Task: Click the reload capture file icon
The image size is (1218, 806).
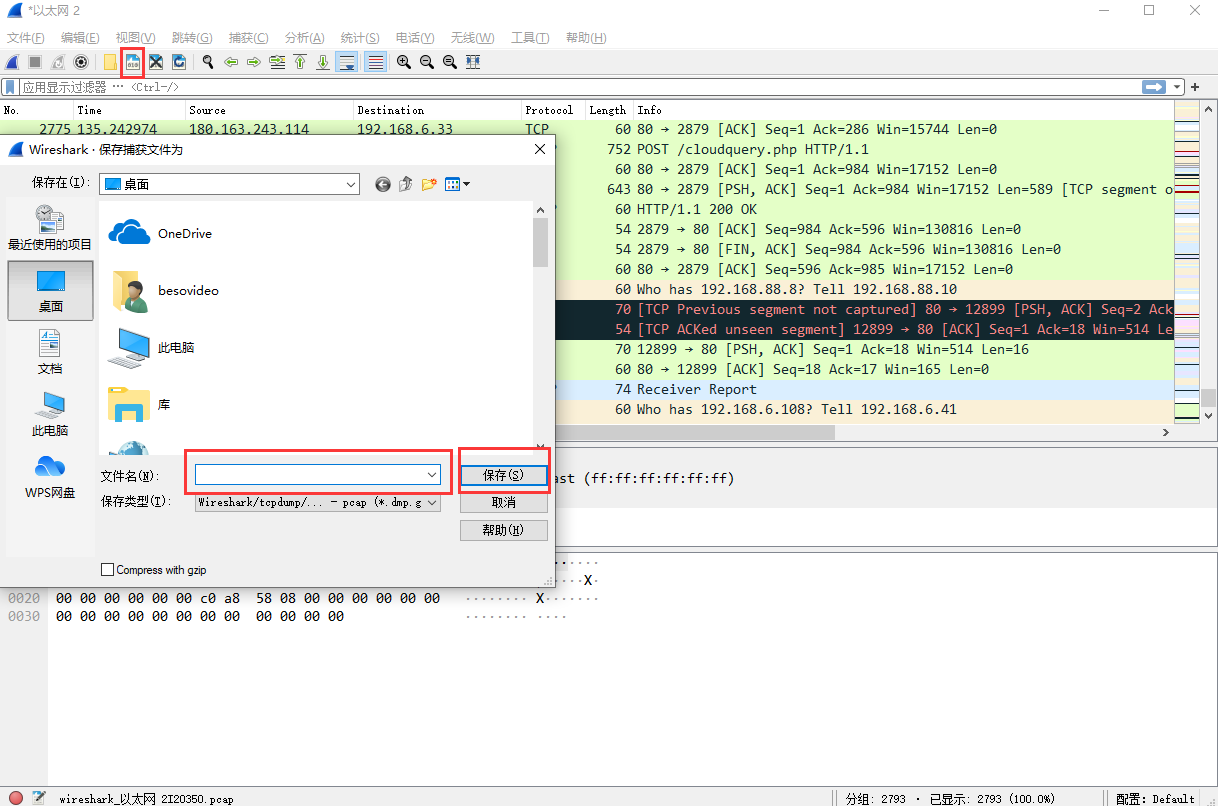Action: 178,62
